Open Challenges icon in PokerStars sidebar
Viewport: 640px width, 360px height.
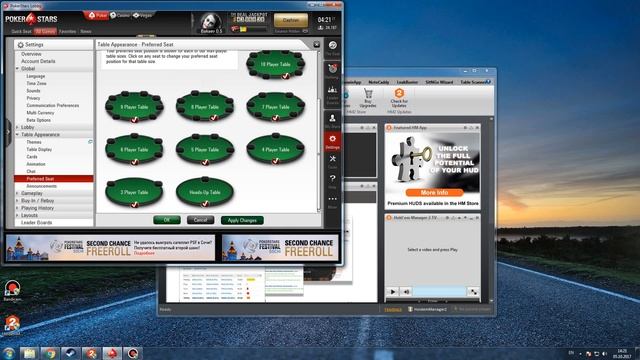(333, 71)
